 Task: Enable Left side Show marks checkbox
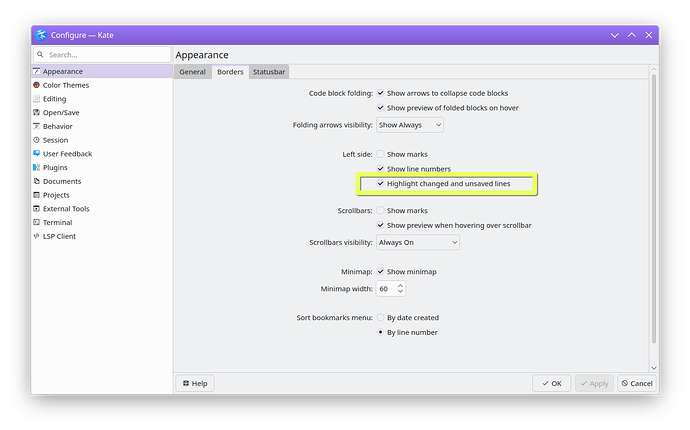(x=381, y=154)
